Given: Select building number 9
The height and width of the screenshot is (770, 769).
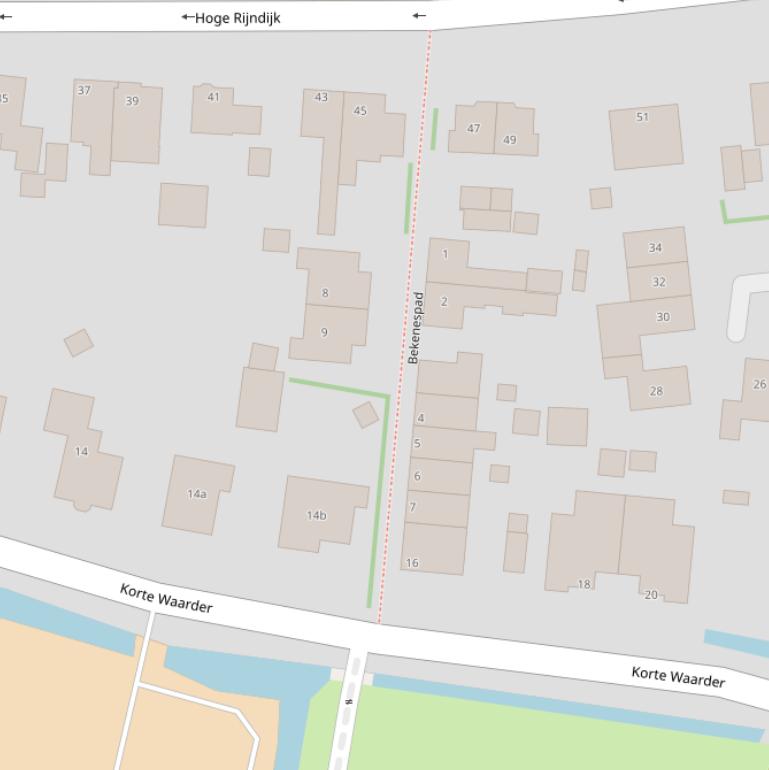Looking at the screenshot, I should pyautogui.click(x=324, y=332).
